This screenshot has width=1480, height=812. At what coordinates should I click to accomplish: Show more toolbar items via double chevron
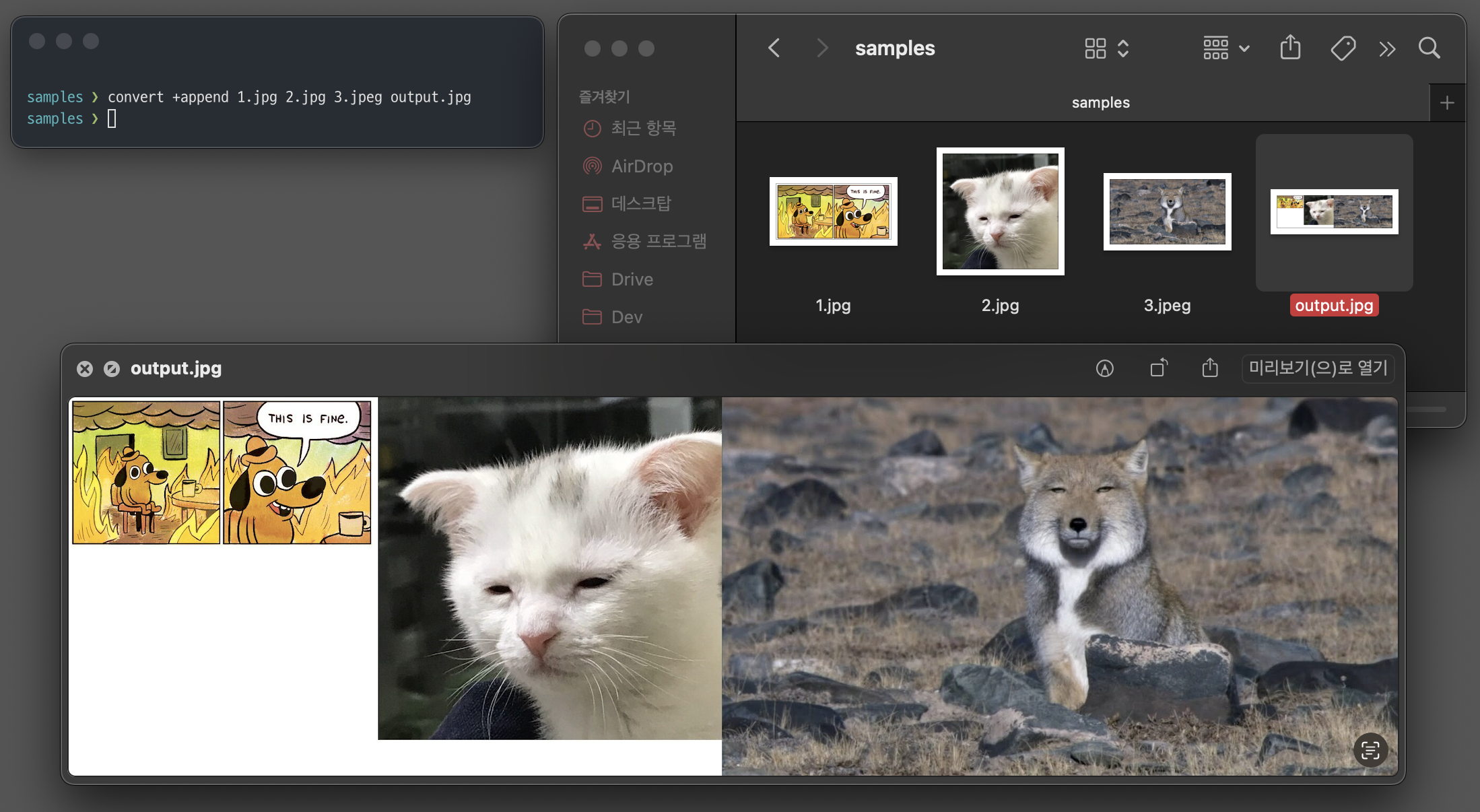click(1387, 48)
